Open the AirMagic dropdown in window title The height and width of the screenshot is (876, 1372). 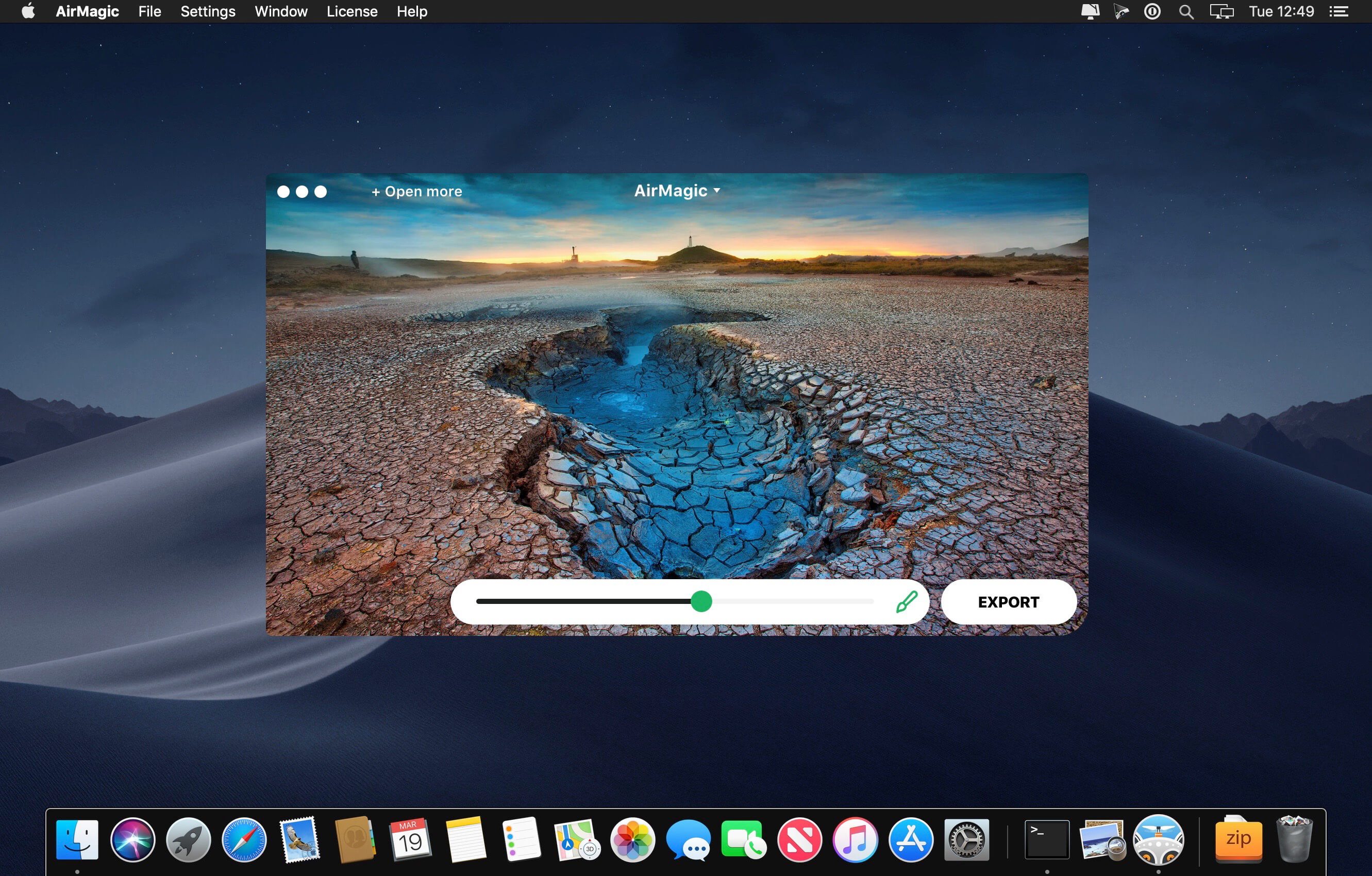(676, 191)
